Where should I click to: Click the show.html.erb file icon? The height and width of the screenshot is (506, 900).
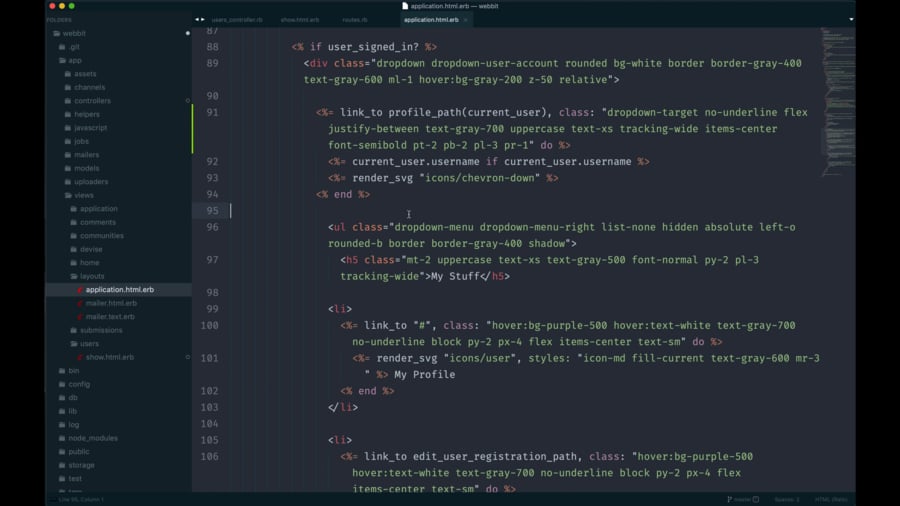pos(80,357)
